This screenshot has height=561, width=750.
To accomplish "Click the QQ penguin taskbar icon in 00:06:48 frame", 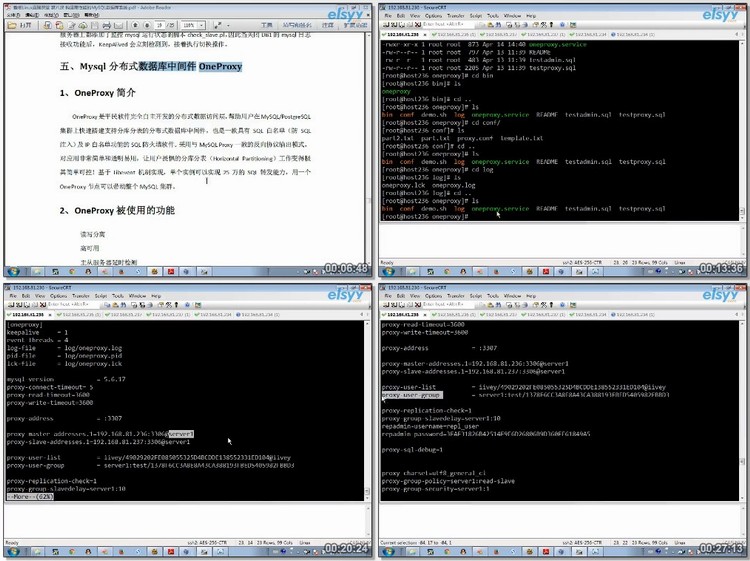I will click(x=88, y=272).
